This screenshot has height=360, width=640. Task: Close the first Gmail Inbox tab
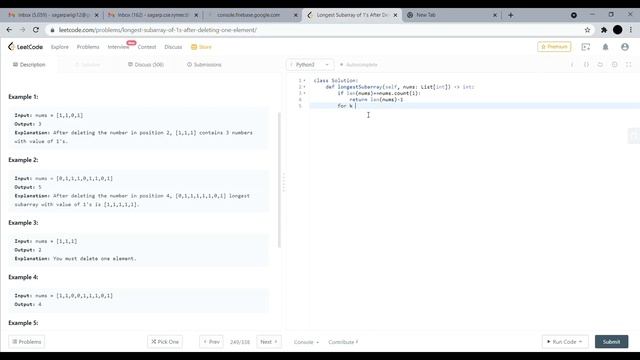tap(97, 15)
